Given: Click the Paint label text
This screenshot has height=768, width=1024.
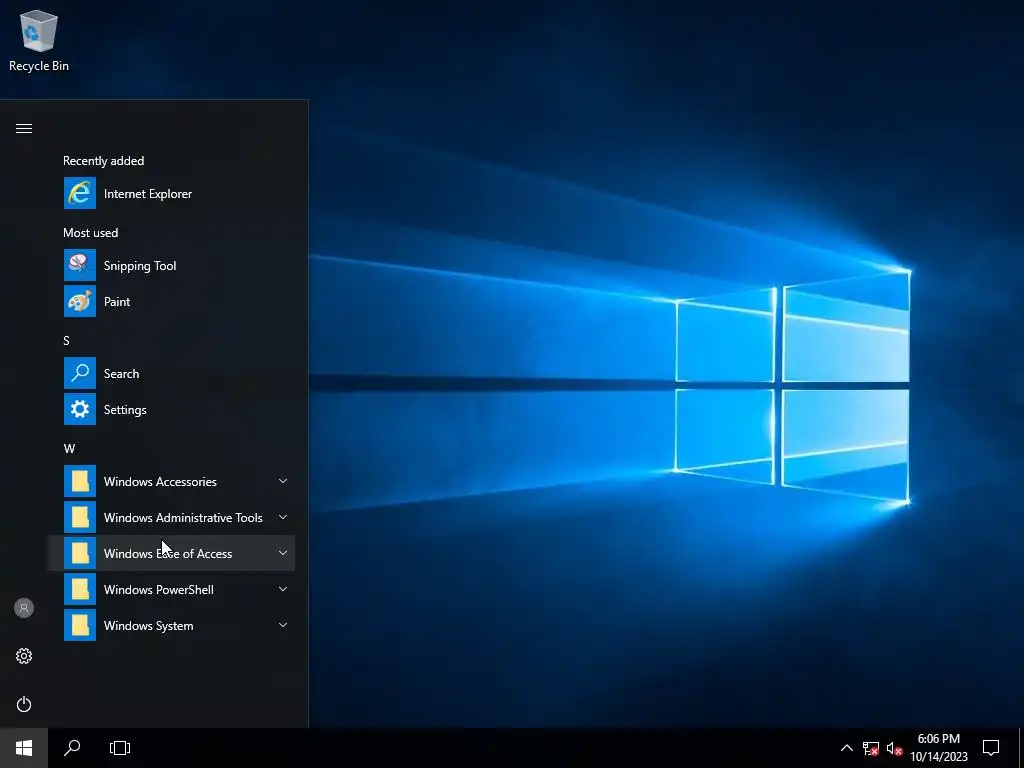Looking at the screenshot, I should coord(117,302).
